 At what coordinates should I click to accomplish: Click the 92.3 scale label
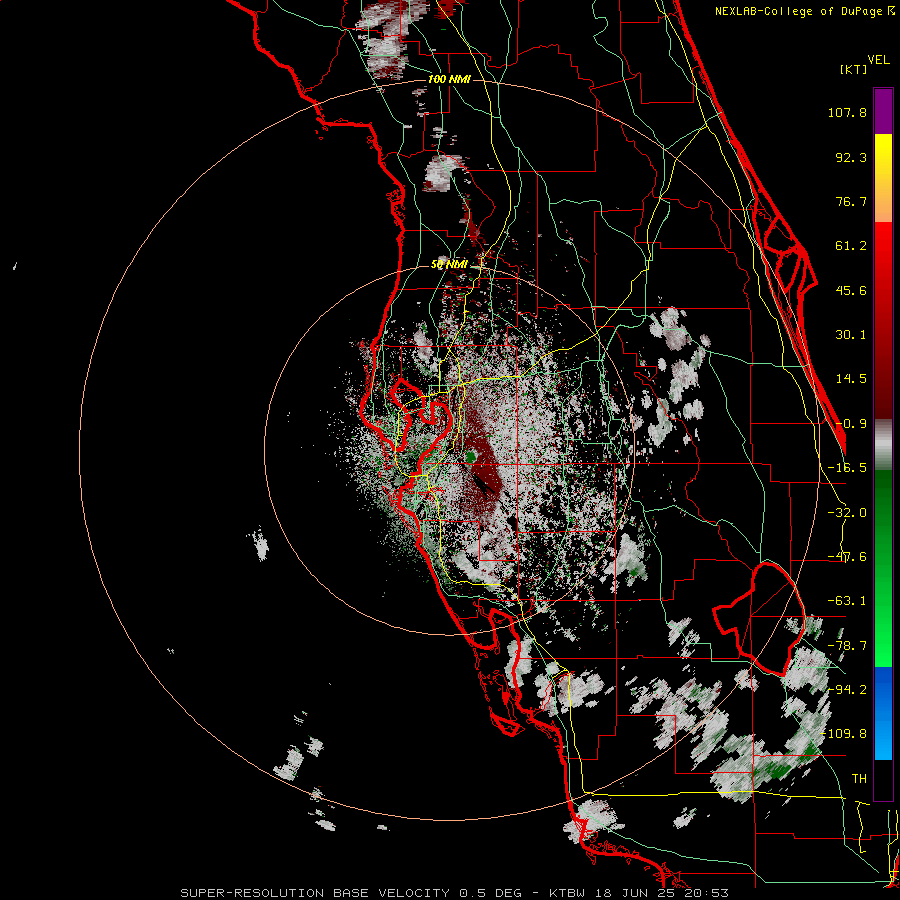pyautogui.click(x=851, y=157)
